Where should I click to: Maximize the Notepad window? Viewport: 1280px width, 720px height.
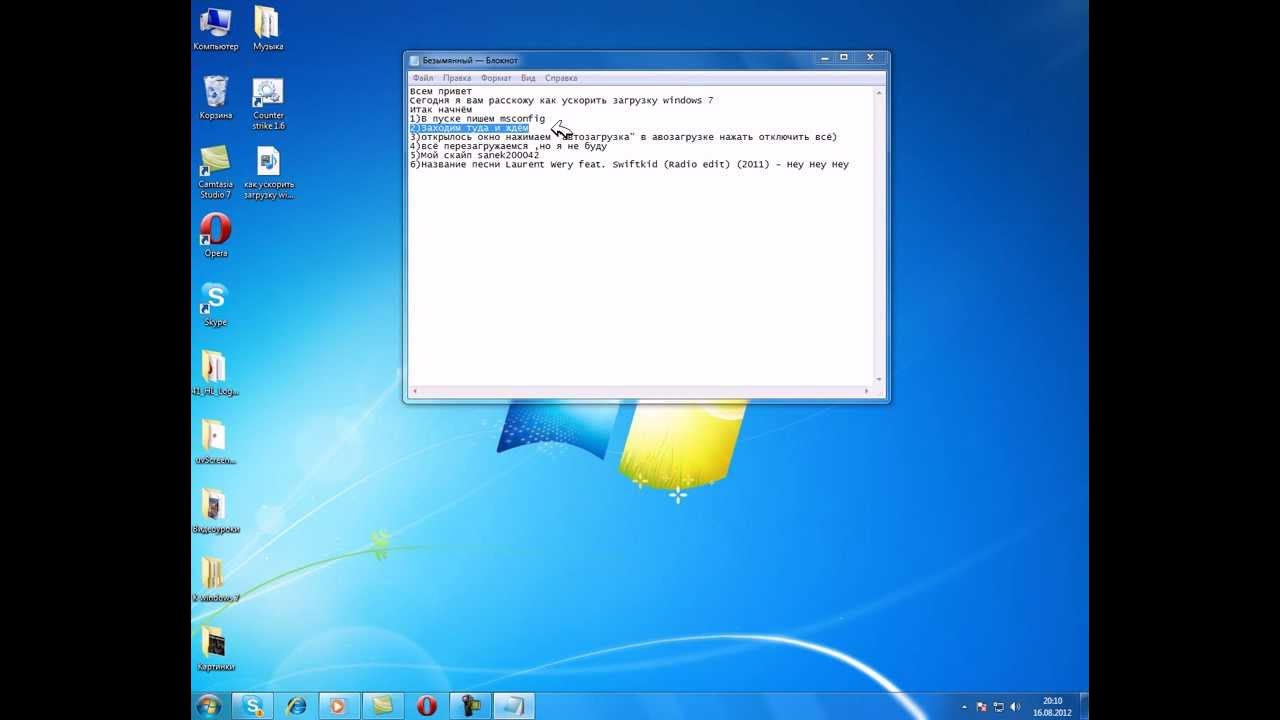tap(844, 58)
